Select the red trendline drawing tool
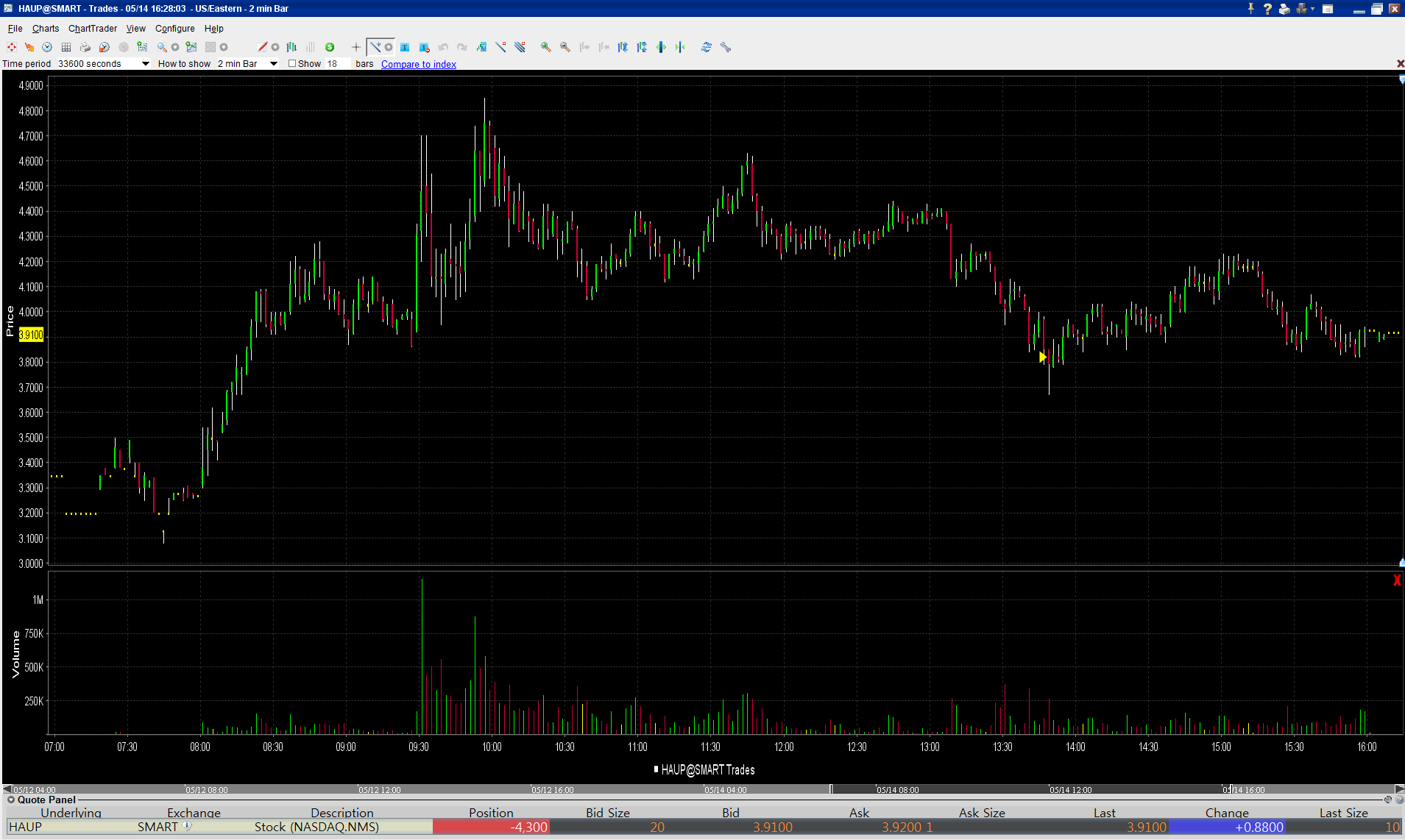This screenshot has width=1405, height=840. (x=262, y=47)
